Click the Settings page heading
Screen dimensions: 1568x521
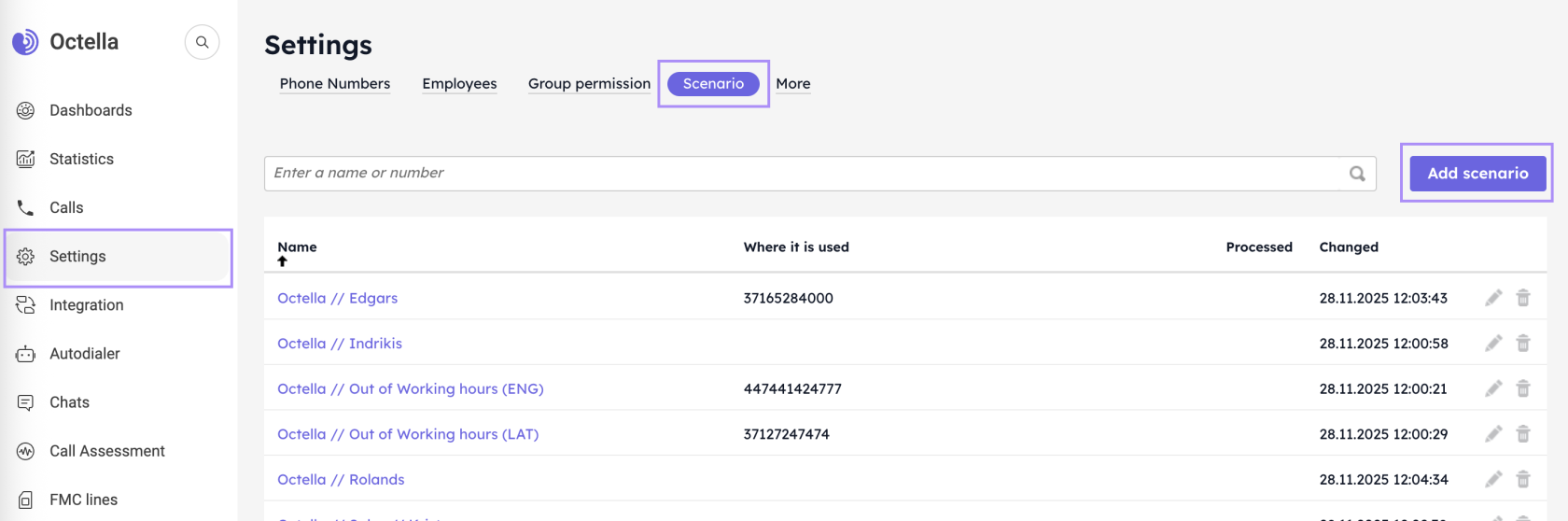tap(318, 45)
